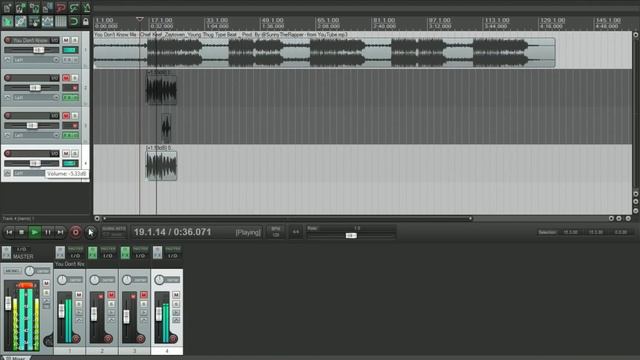Toggle the locking padlock icon
Viewport: 640px width, 360px height.
tap(86, 21)
